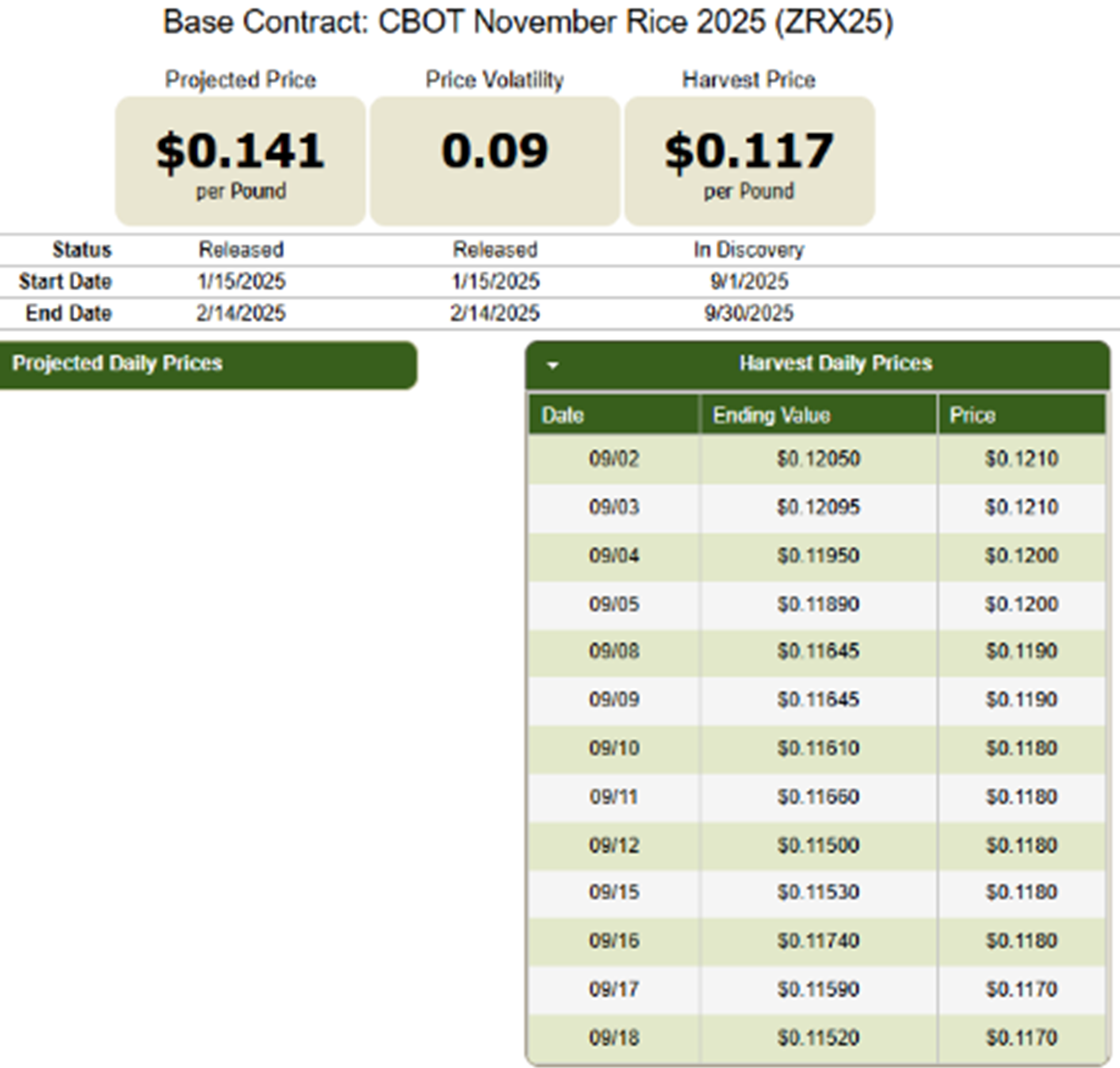Select the Price Volatility 0.09 card
The image size is (1120, 1068).
tap(495, 161)
